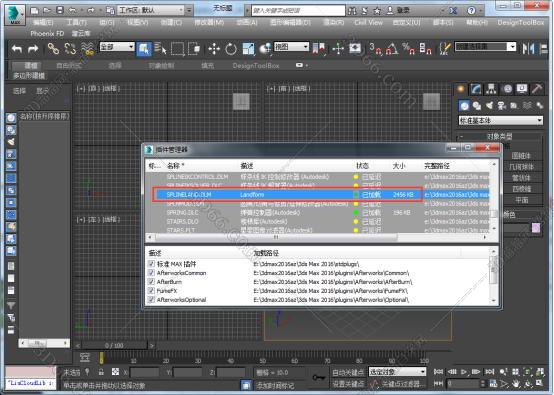This screenshot has height=395, width=554.
Task: Open the Hierarchy tab in command panel
Action: point(491,89)
